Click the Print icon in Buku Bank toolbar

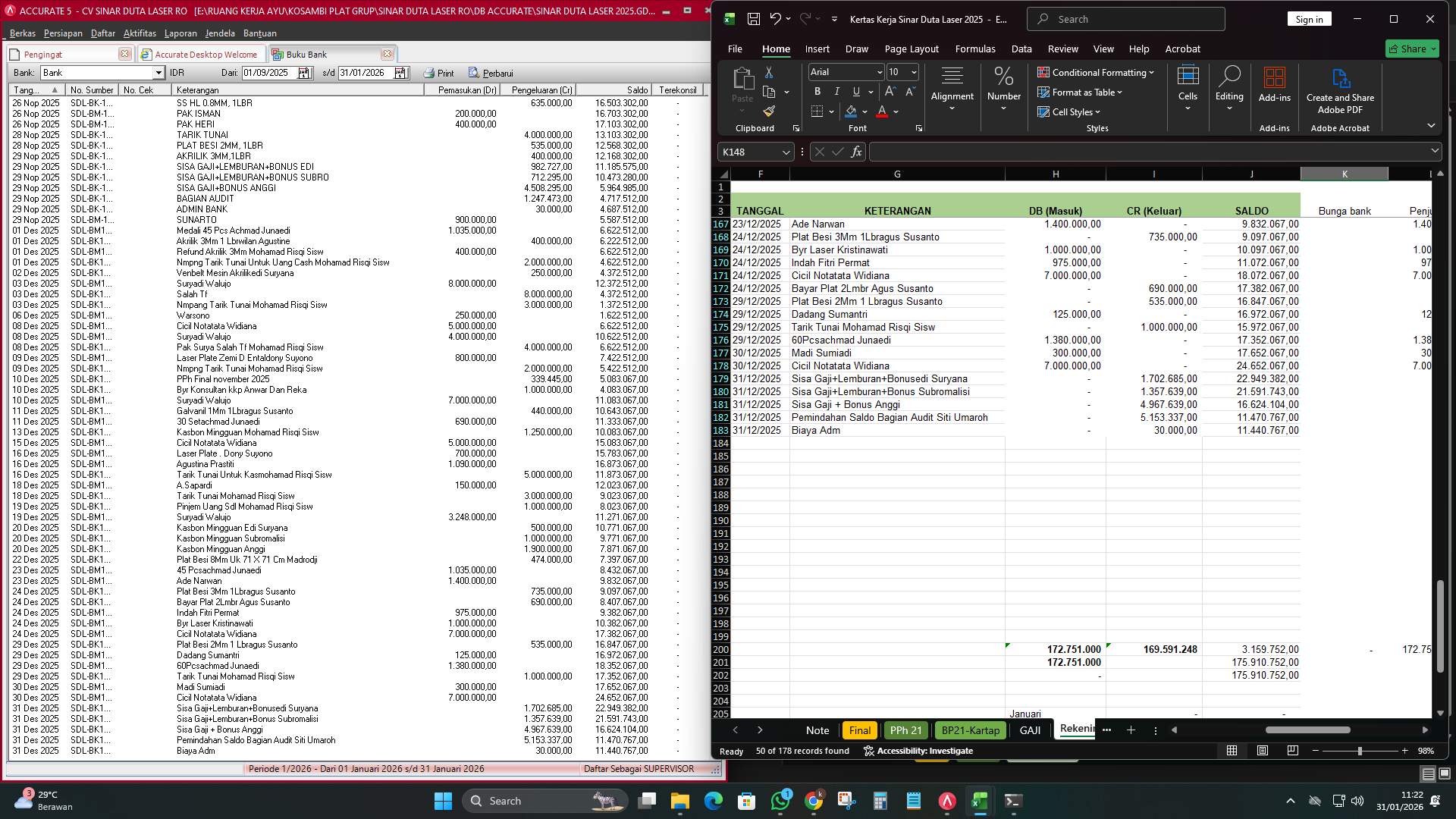click(431, 73)
